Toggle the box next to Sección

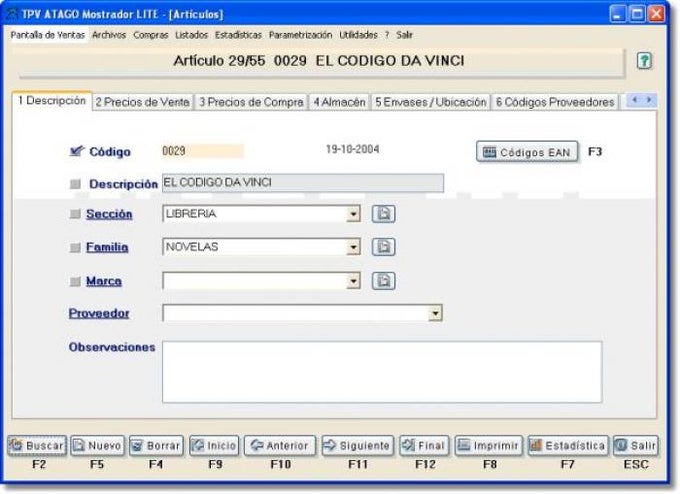(75, 214)
